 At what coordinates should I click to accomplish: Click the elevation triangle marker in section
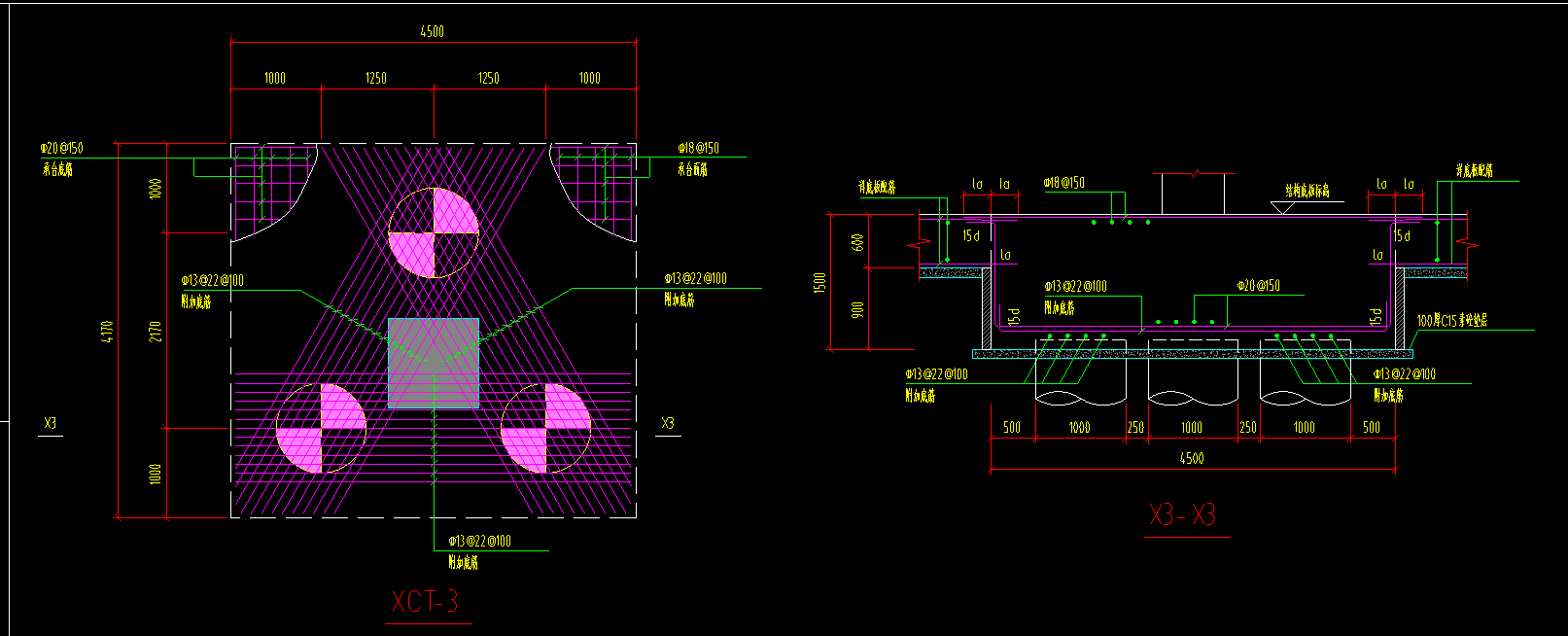coord(1283,207)
